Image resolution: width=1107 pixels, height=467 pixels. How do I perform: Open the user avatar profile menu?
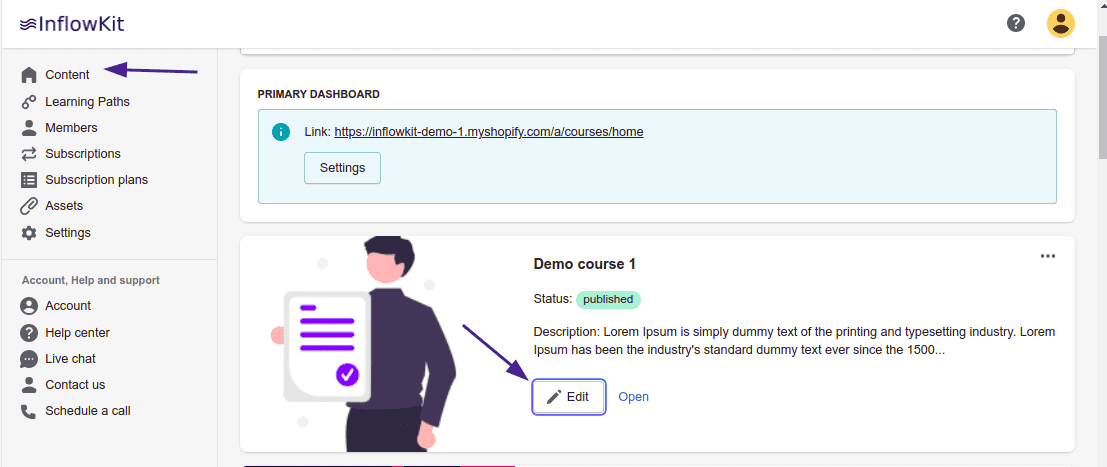click(x=1060, y=23)
